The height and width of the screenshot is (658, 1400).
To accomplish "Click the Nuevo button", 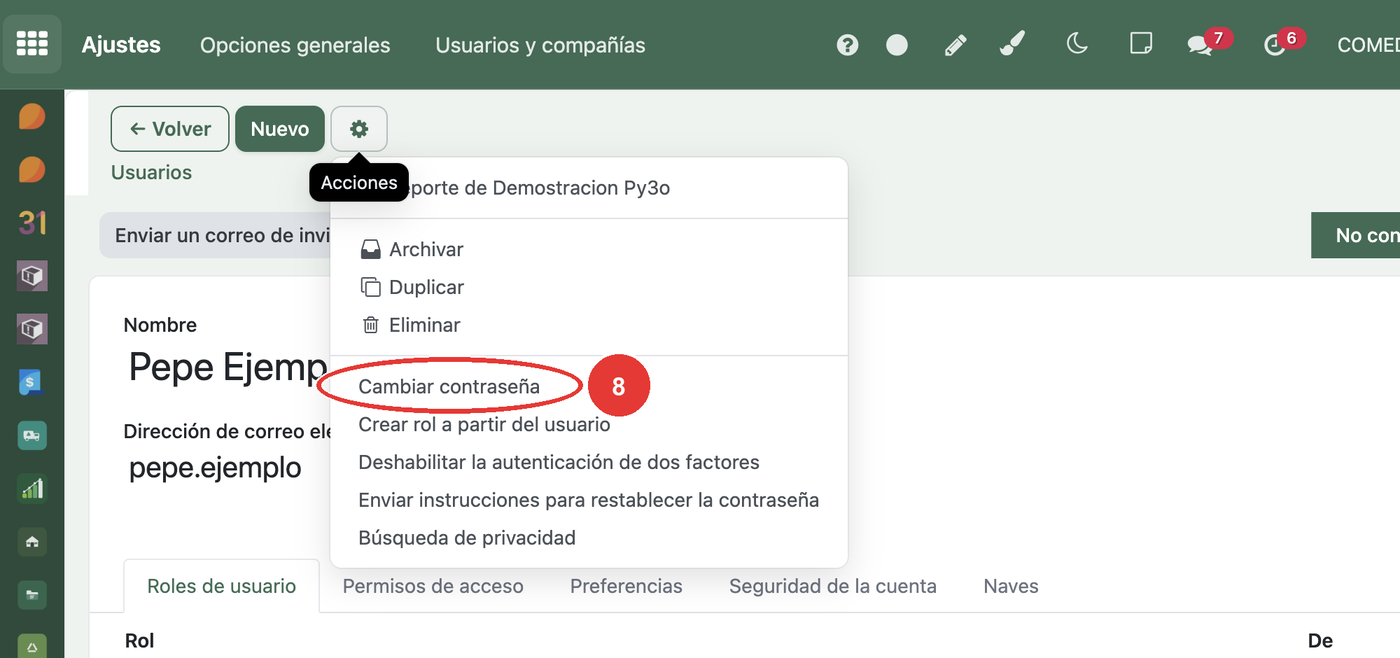I will pos(280,129).
